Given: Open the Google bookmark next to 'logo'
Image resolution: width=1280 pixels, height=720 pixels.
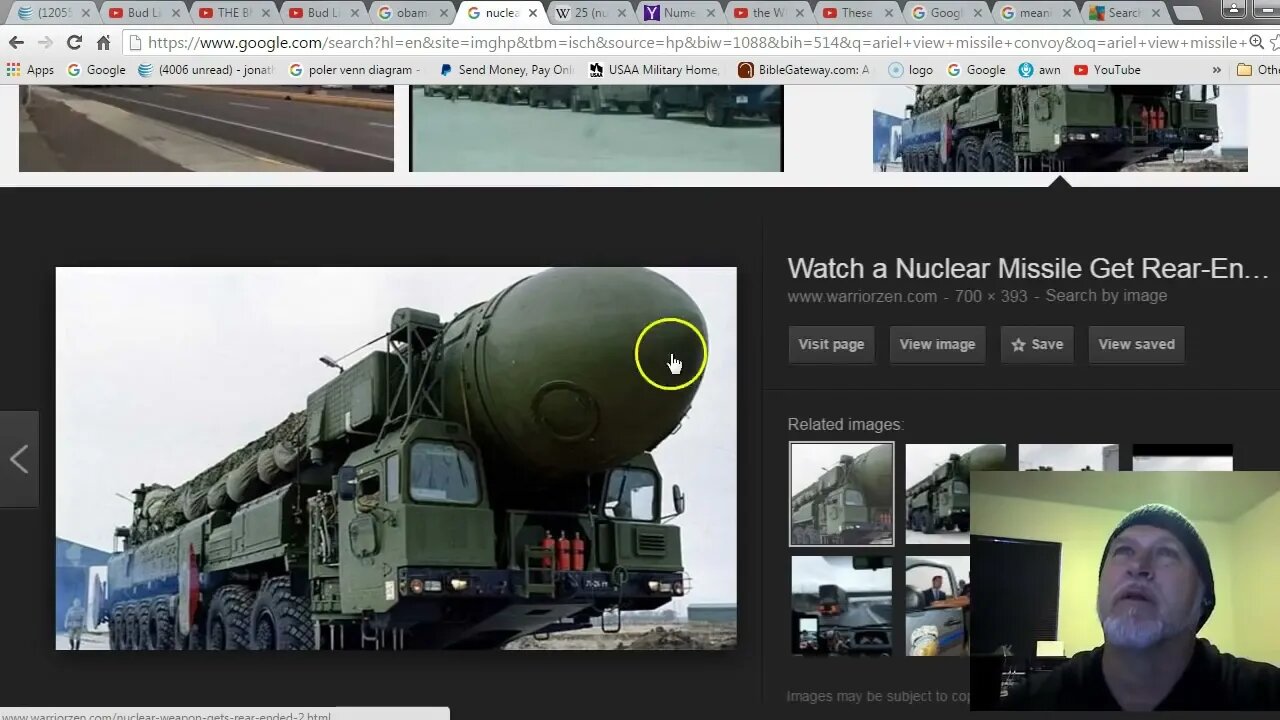Looking at the screenshot, I should 976,70.
